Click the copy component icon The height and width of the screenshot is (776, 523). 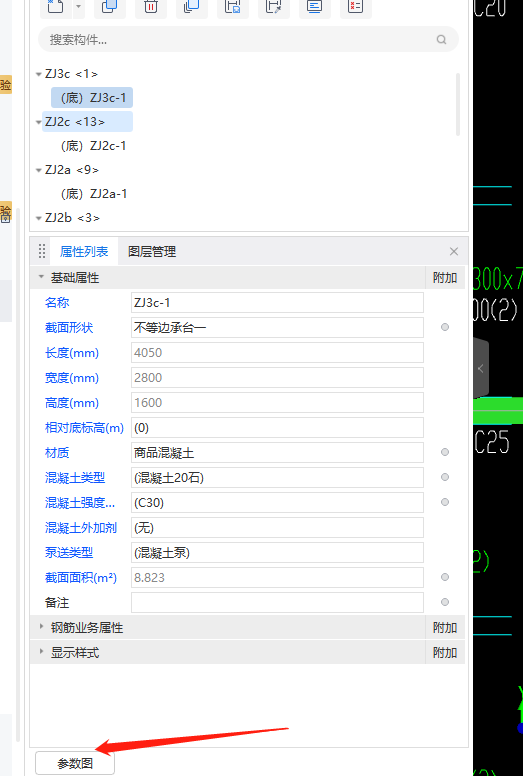(109, 6)
